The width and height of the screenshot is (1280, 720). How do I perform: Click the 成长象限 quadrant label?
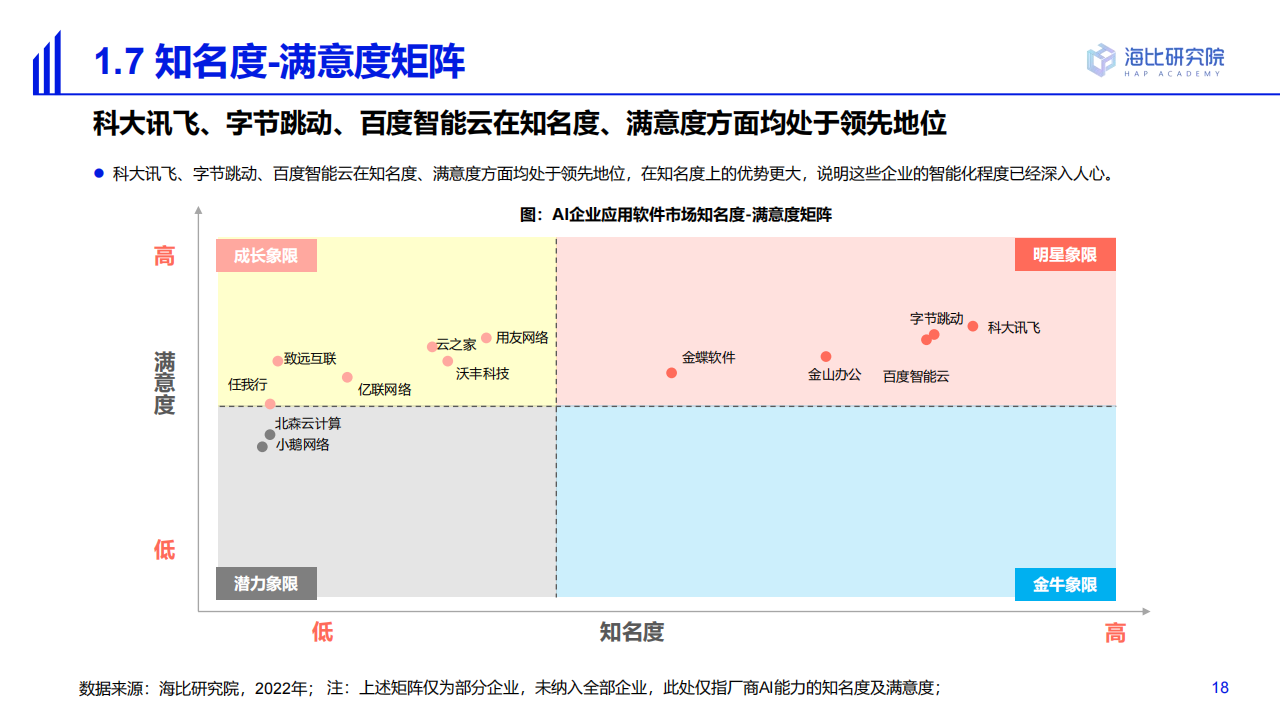266,255
